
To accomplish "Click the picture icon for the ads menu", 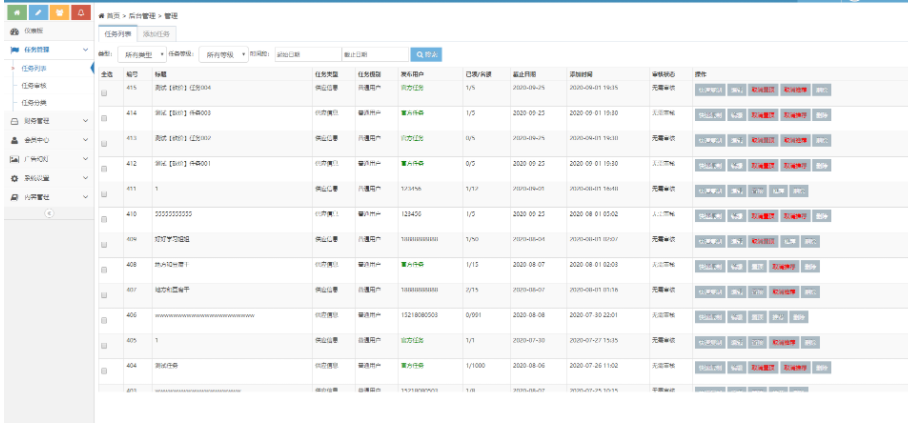I will click(15, 159).
